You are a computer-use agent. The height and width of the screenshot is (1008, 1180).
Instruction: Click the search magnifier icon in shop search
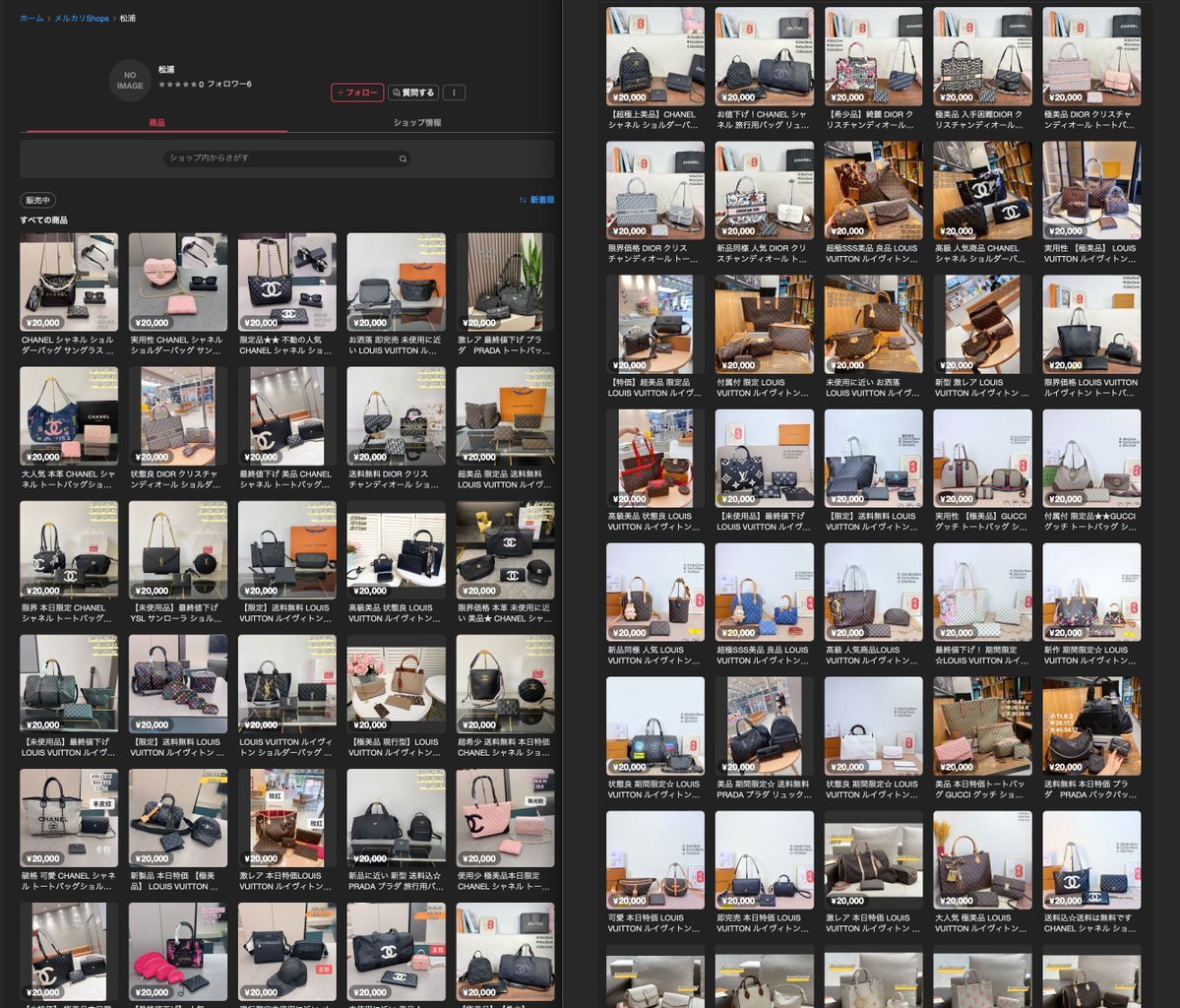[x=403, y=158]
